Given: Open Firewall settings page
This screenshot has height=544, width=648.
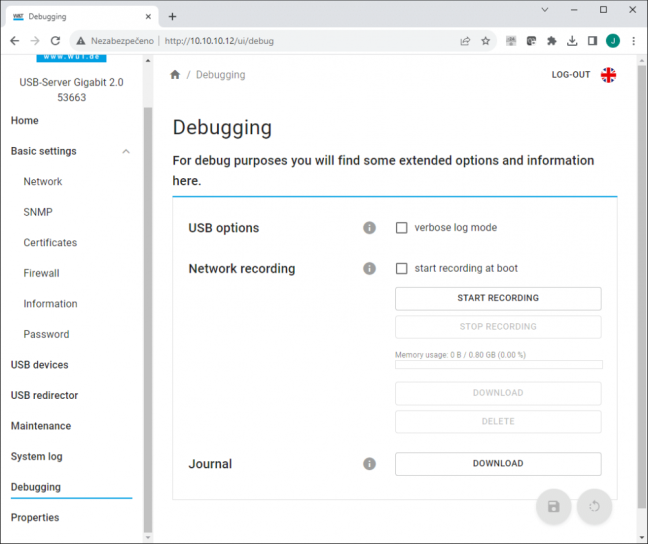Looking at the screenshot, I should (x=41, y=273).
